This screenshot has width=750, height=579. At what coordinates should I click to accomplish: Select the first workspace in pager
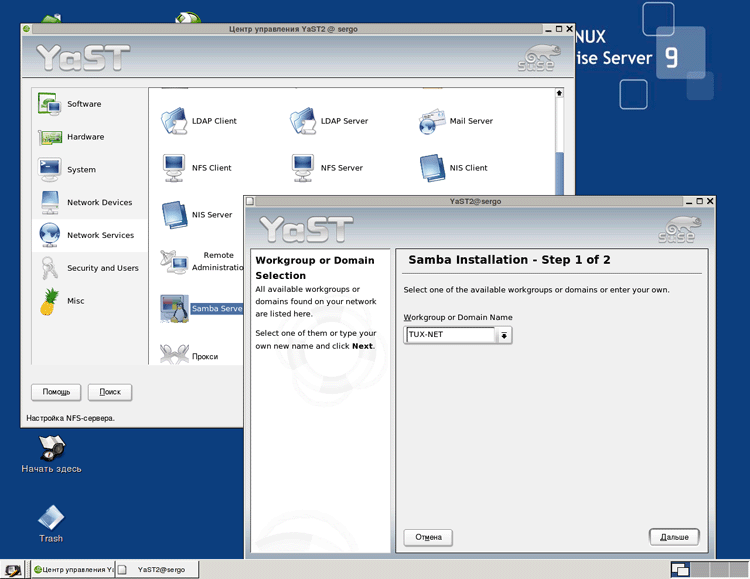pyautogui.click(x=680, y=569)
